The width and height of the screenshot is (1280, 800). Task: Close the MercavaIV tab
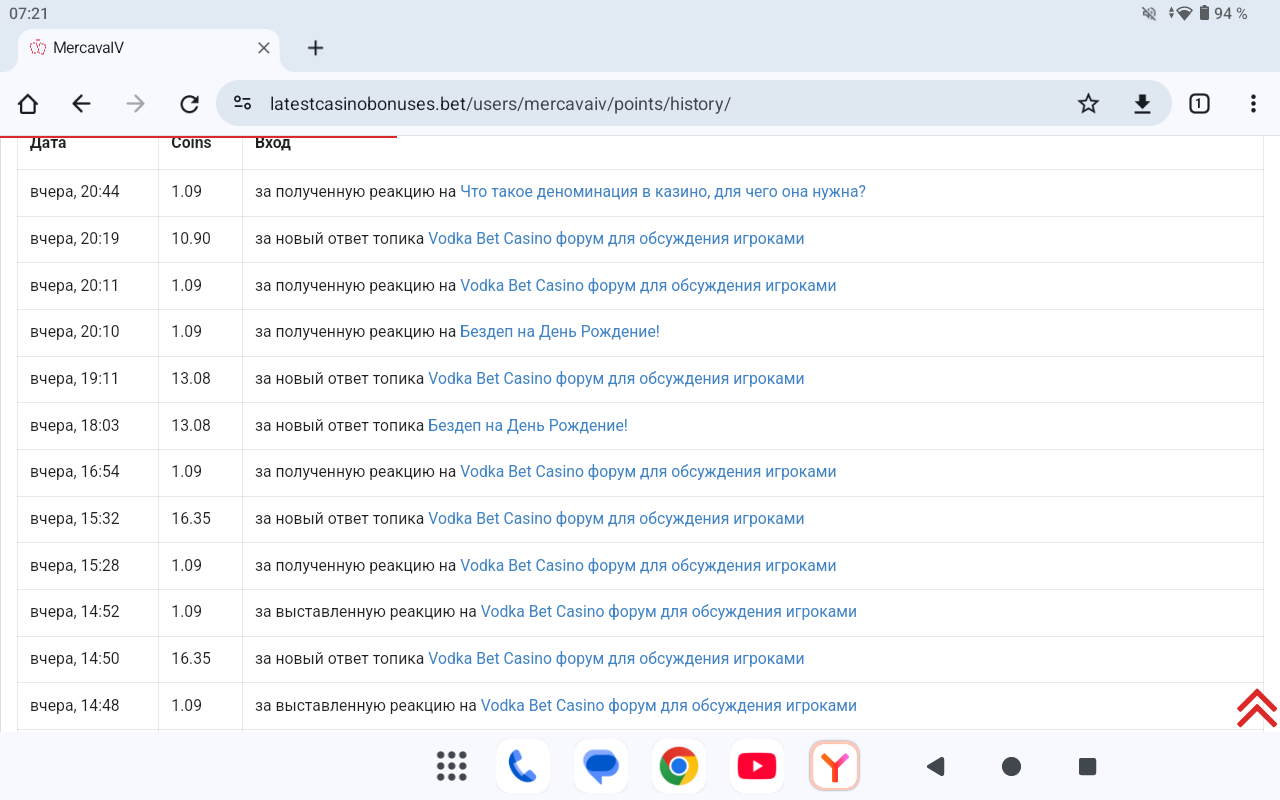pos(264,48)
